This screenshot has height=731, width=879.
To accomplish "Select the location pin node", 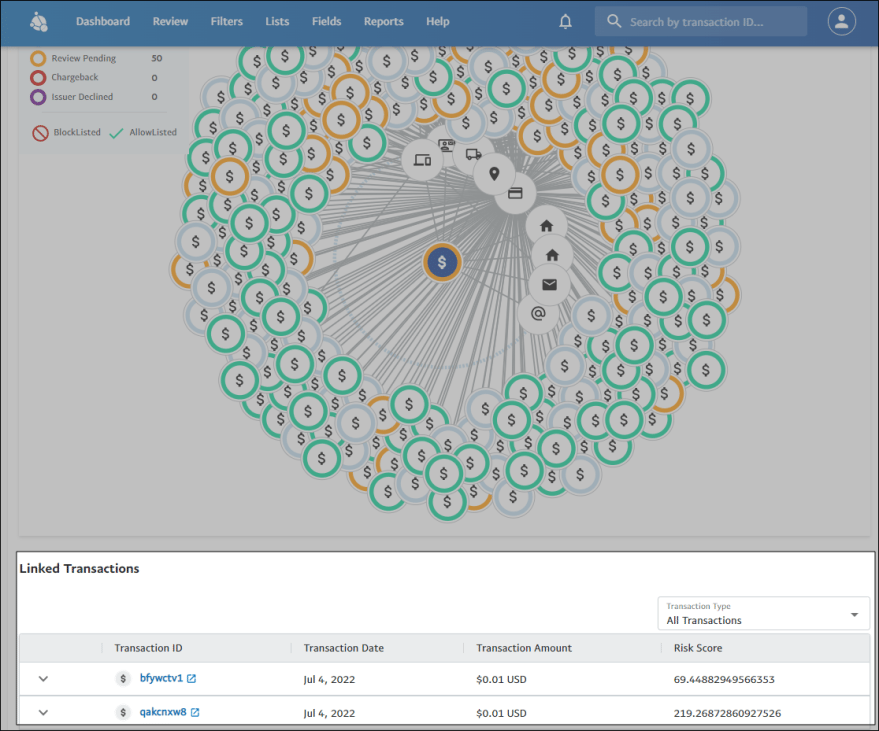I will click(x=494, y=174).
